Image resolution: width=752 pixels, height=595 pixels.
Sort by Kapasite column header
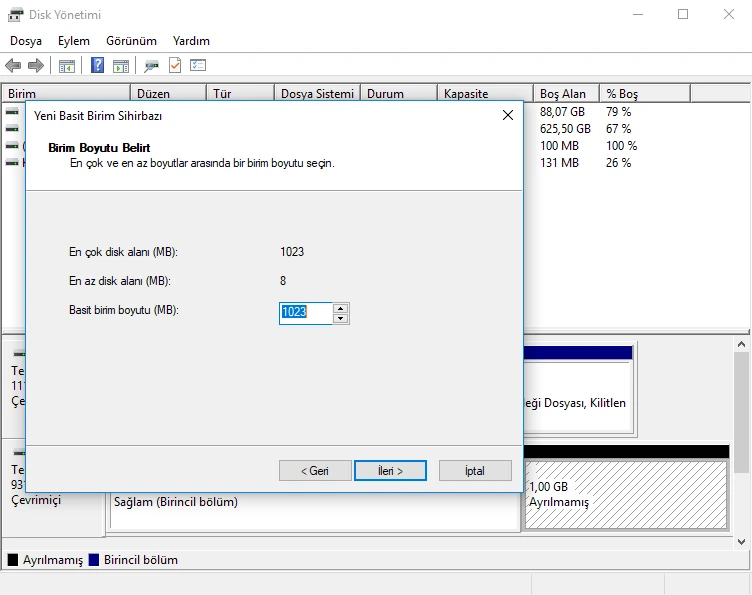(485, 93)
